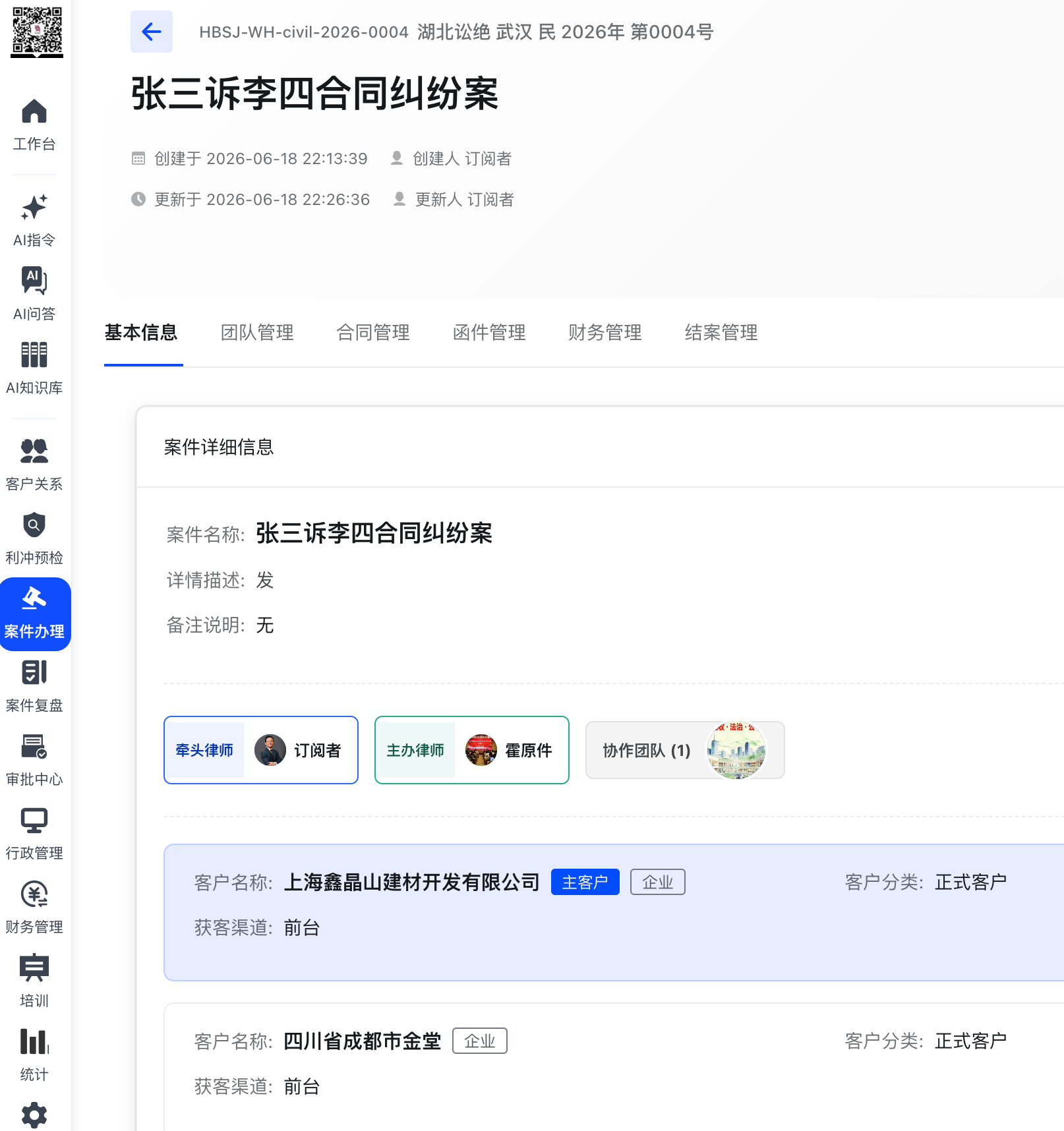
Task: Click the clock icon beside 更新于
Action: point(138,199)
